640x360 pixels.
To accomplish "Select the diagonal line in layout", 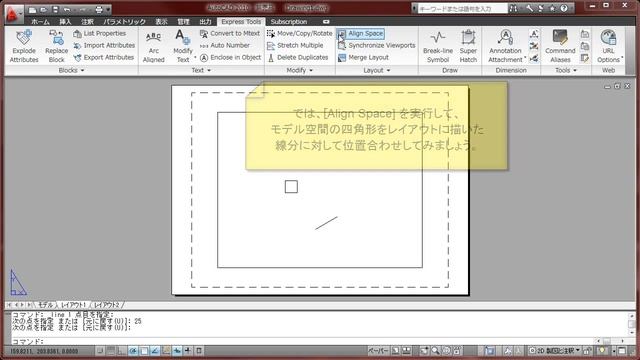I will 326,223.
